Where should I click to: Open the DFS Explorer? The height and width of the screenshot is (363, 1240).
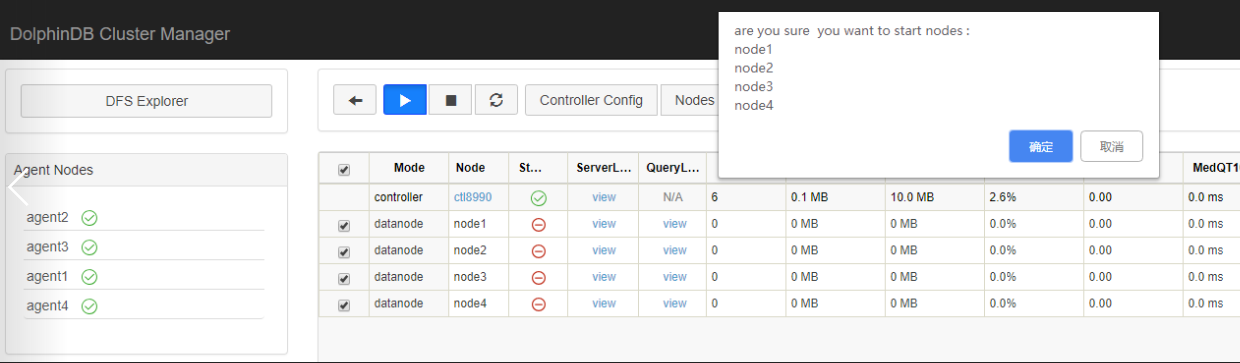[147, 101]
